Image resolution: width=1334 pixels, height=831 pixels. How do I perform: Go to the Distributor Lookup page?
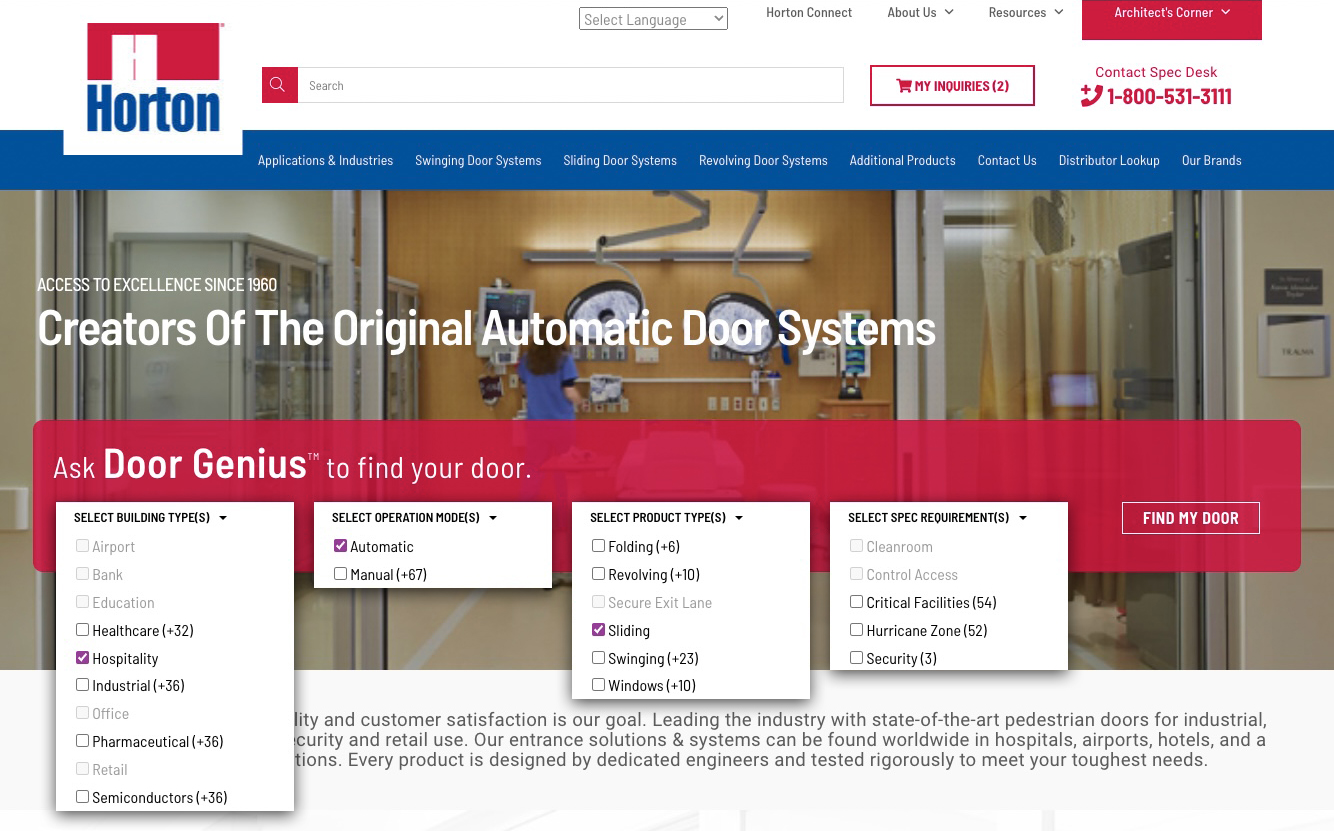(1108, 160)
